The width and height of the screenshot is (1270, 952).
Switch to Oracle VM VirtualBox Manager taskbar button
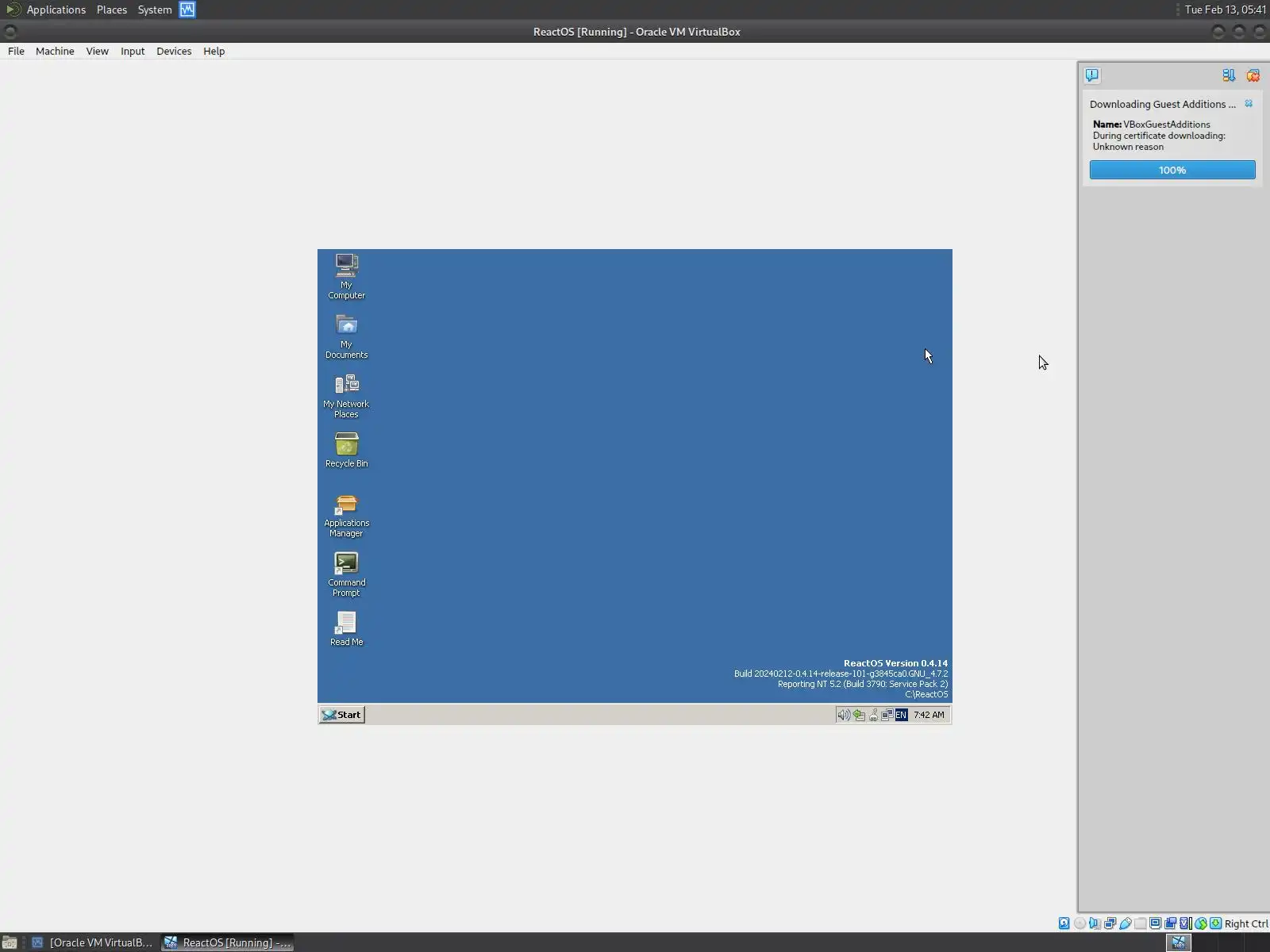coord(93,942)
